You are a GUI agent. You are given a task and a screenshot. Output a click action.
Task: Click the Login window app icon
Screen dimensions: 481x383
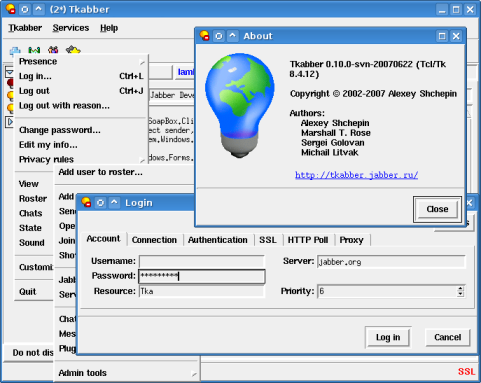coord(86,202)
